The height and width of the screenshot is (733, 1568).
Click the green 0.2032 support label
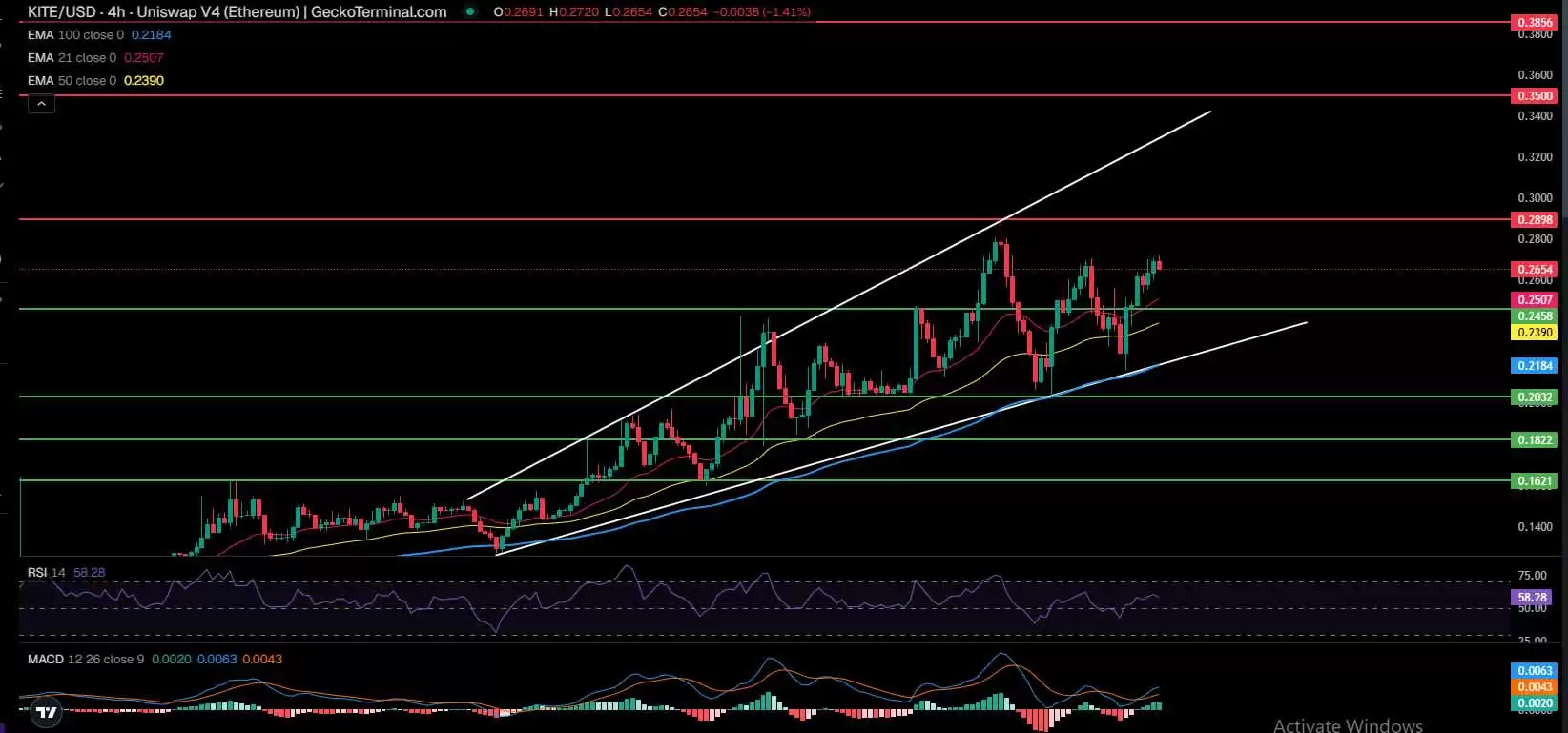coord(1534,397)
